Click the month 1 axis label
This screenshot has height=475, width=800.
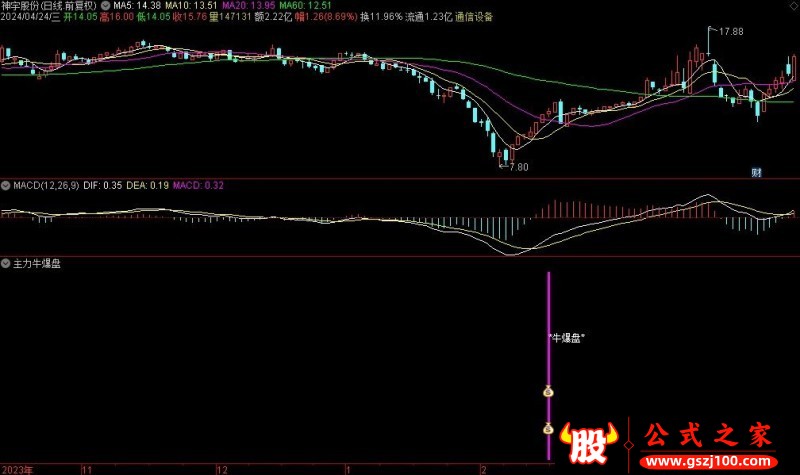(348, 469)
